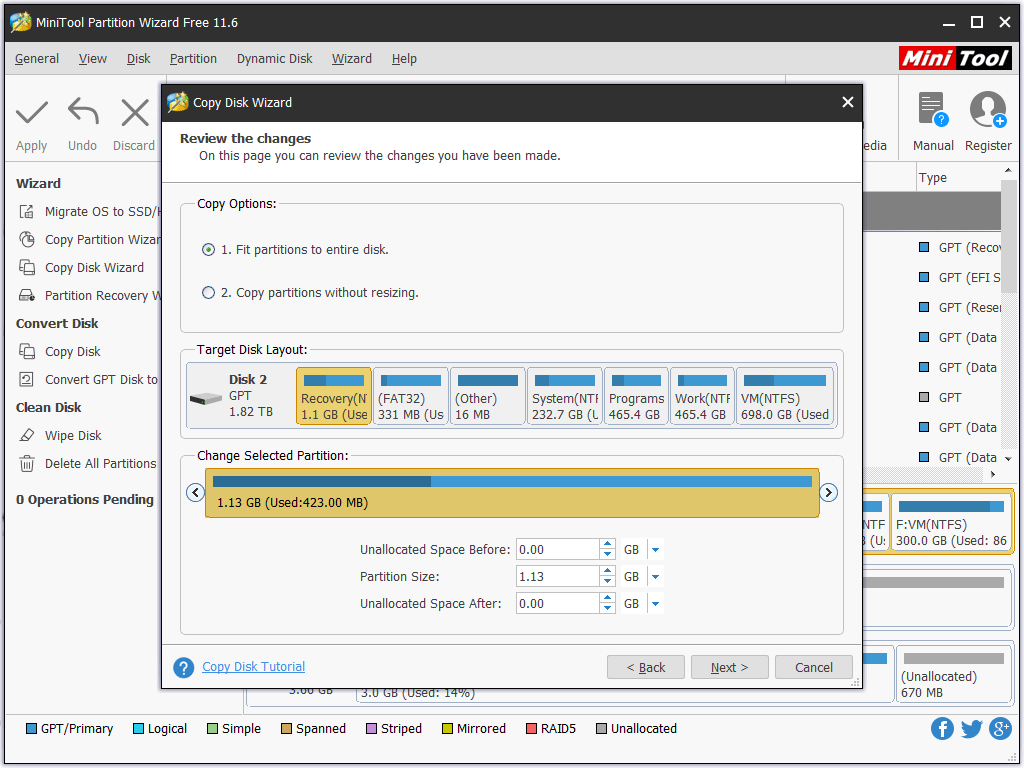
Task: Click Copy Partition Wizard sidebar icon
Action: [x=27, y=240]
